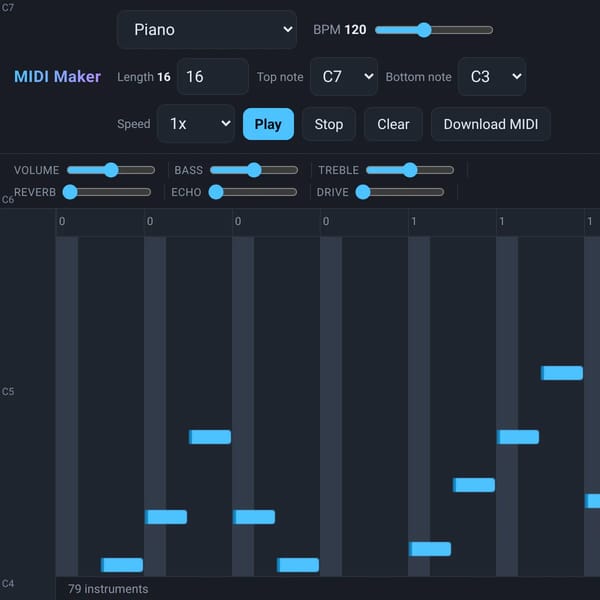Select the earliest note block in the sequence
Image resolution: width=600 pixels, height=600 pixels.
click(x=122, y=565)
